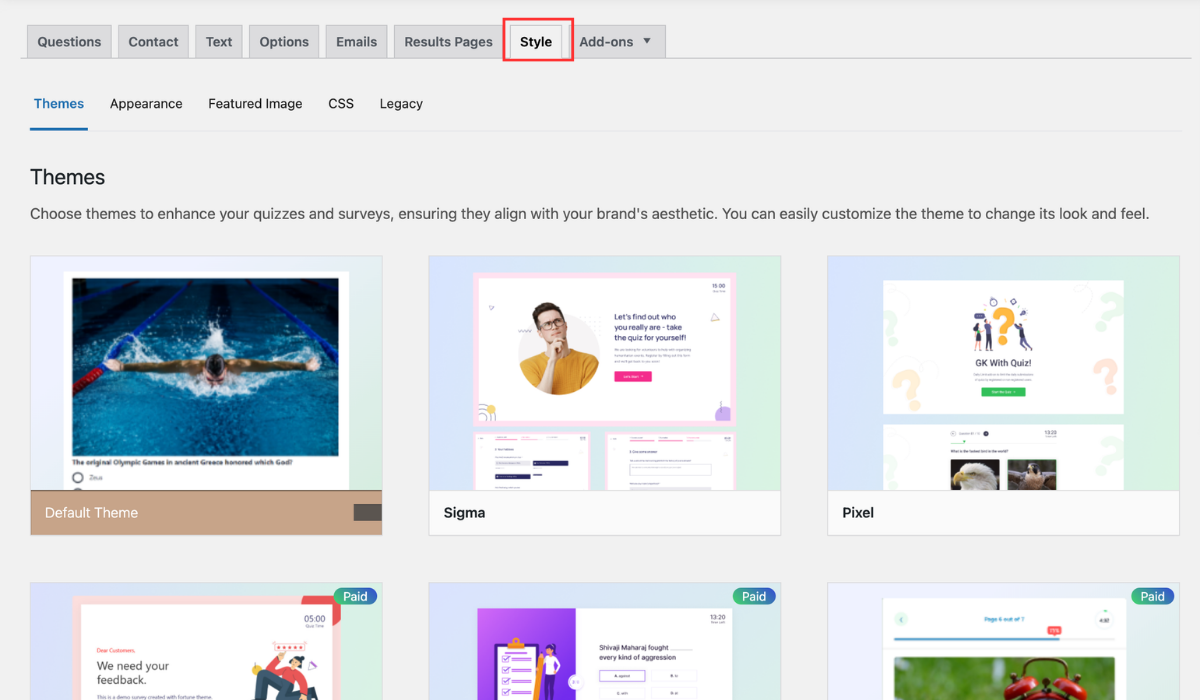Choose the Default Theme swimmer thumbnail
1200x700 pixels.
click(x=206, y=373)
